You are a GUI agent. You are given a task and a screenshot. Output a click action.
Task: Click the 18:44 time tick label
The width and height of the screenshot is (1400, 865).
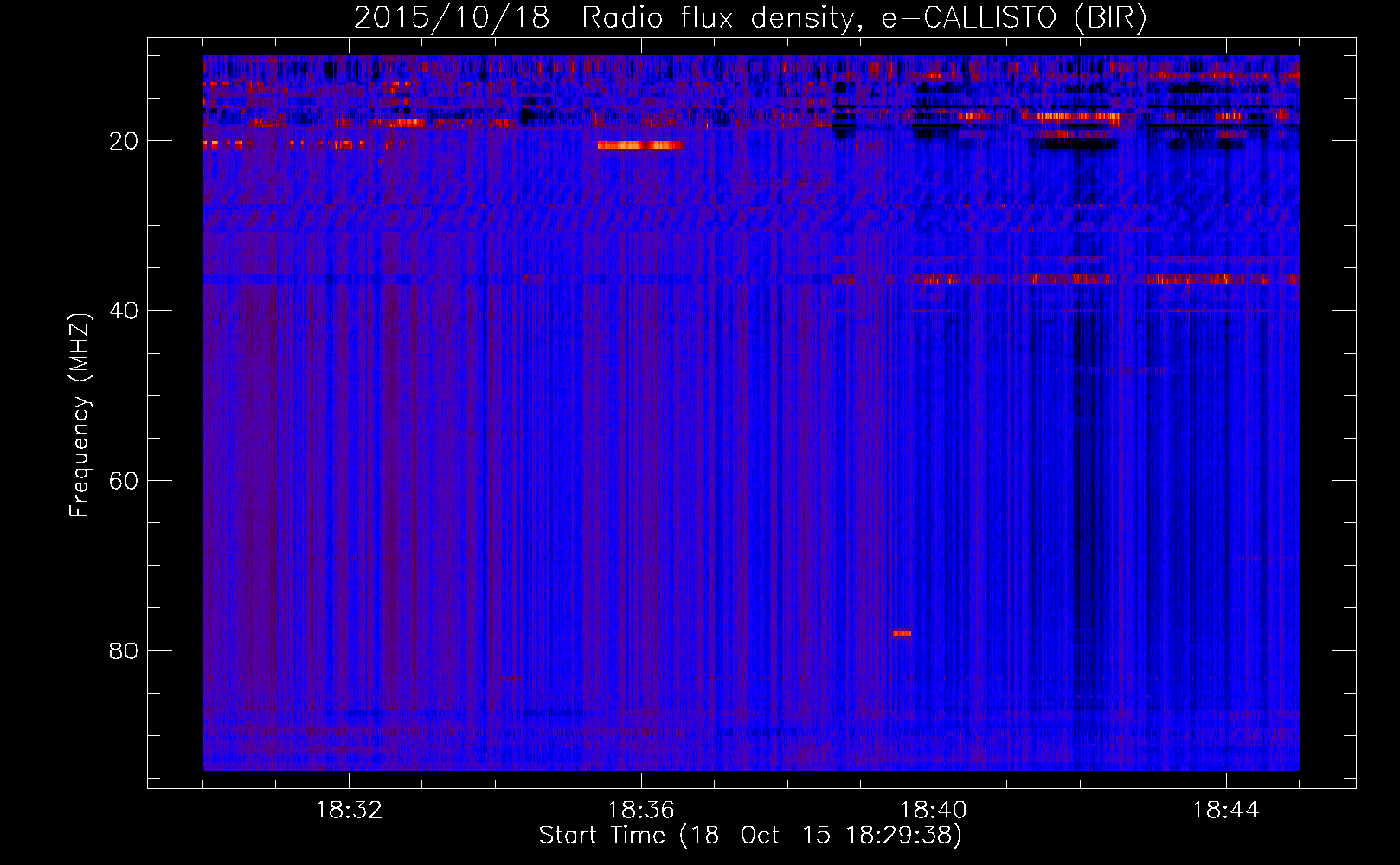pos(1226,811)
